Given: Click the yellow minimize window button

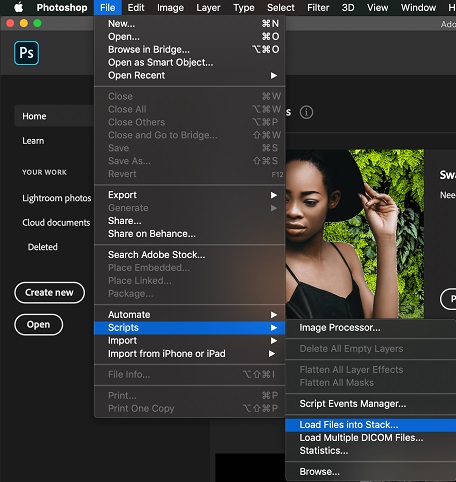Looking at the screenshot, I should click(x=24, y=23).
